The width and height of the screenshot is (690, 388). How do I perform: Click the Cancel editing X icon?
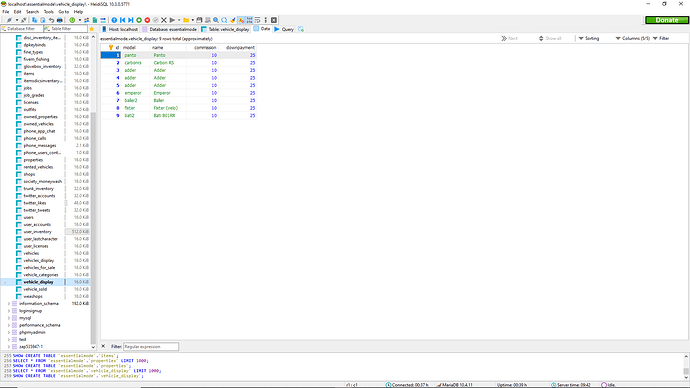coord(164,20)
